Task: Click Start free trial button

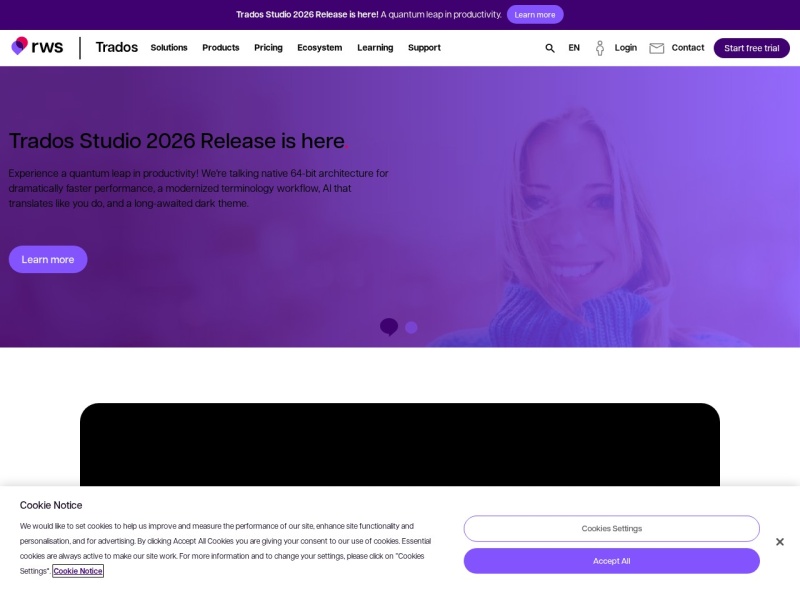Action: tap(752, 48)
